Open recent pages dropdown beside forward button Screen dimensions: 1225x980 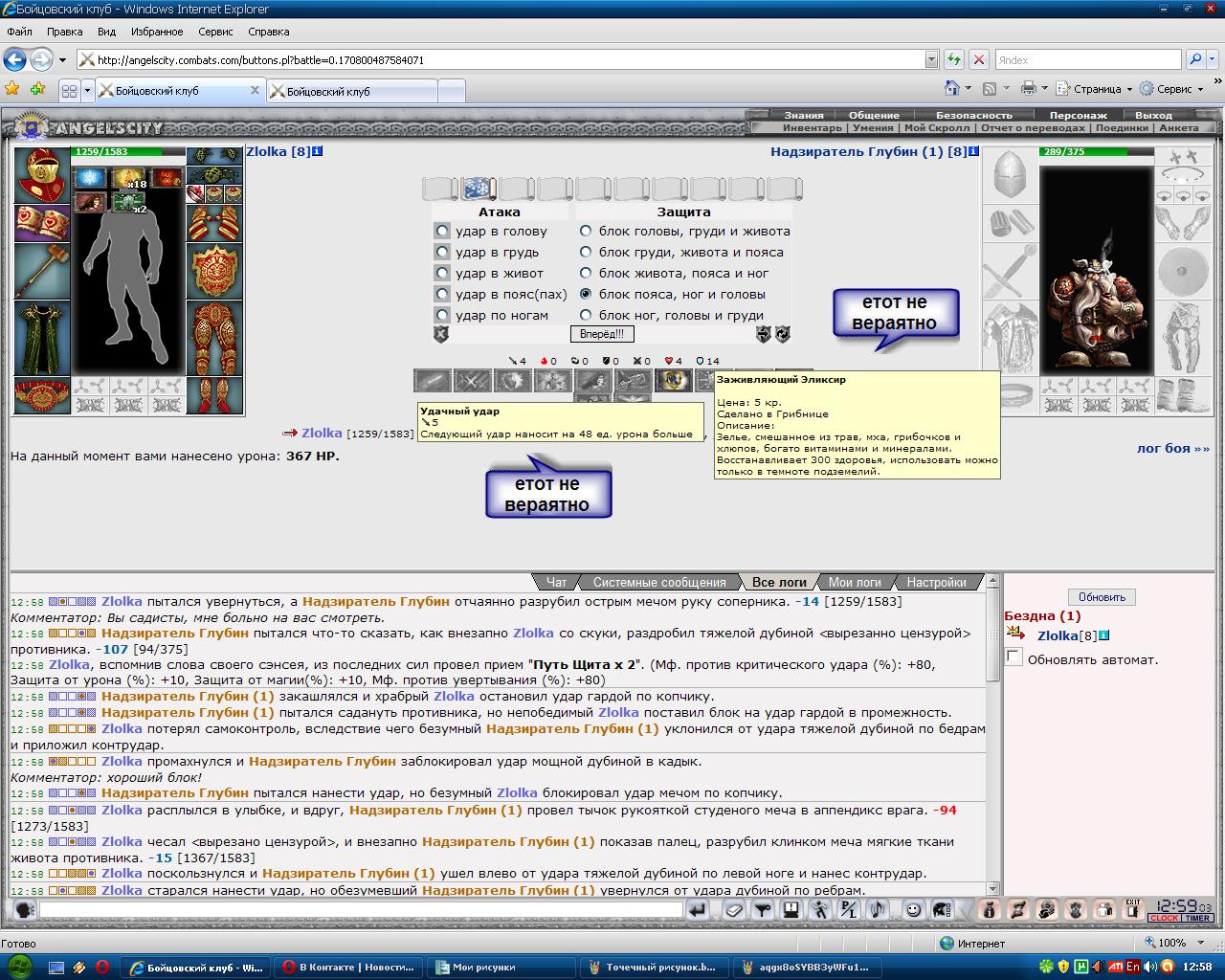[62, 59]
